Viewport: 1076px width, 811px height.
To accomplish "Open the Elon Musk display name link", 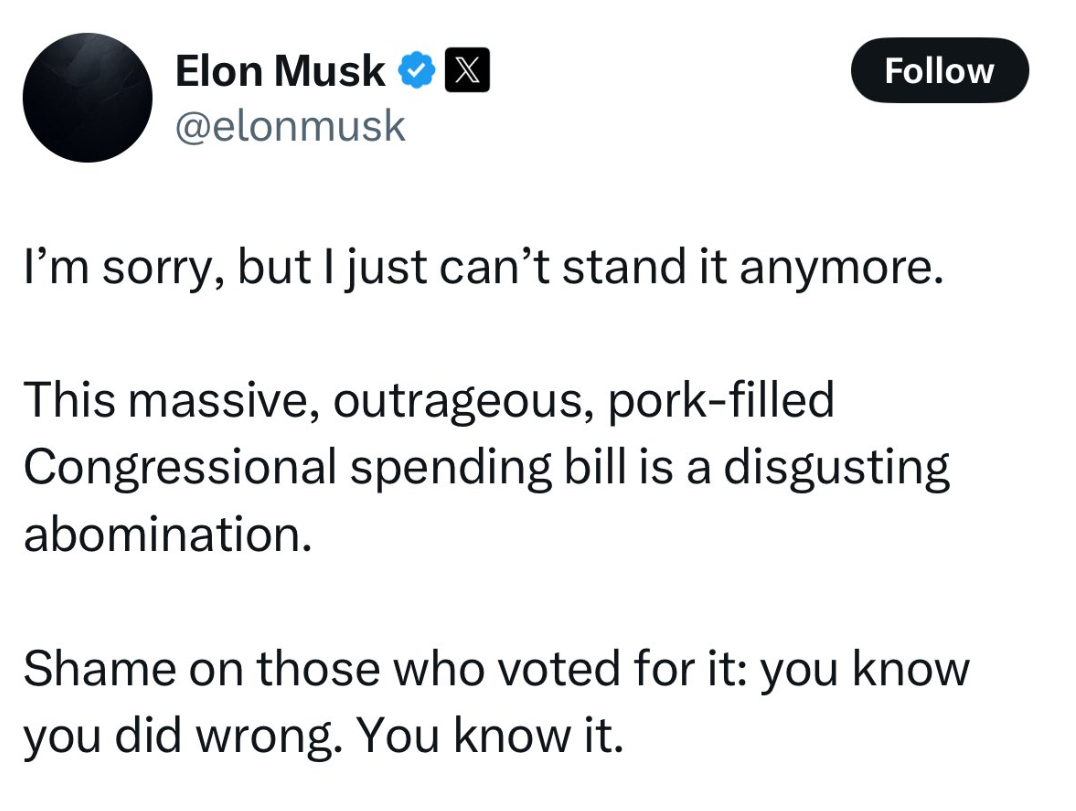I will pyautogui.click(x=280, y=71).
